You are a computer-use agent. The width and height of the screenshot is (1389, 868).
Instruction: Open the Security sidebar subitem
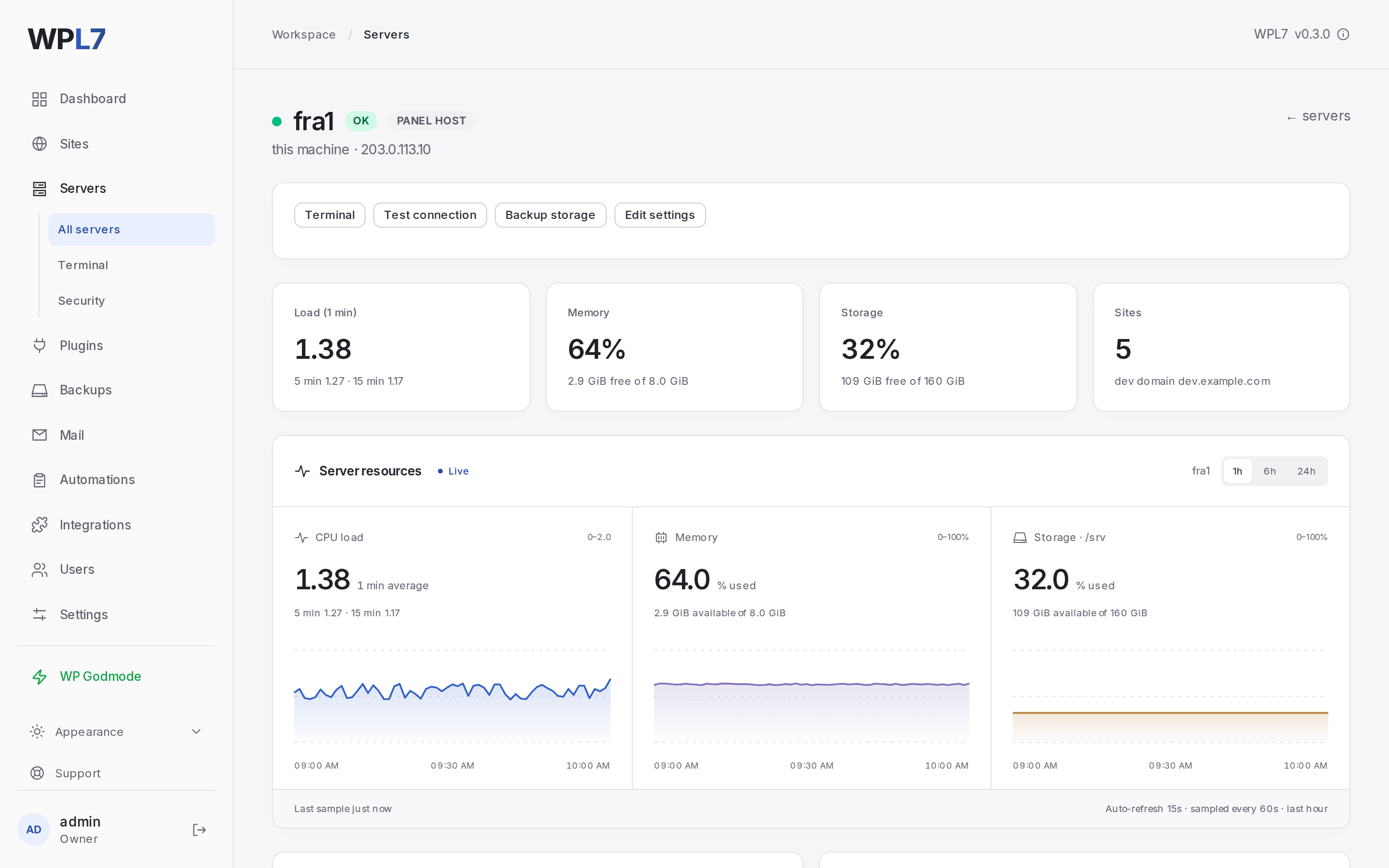(x=132, y=301)
